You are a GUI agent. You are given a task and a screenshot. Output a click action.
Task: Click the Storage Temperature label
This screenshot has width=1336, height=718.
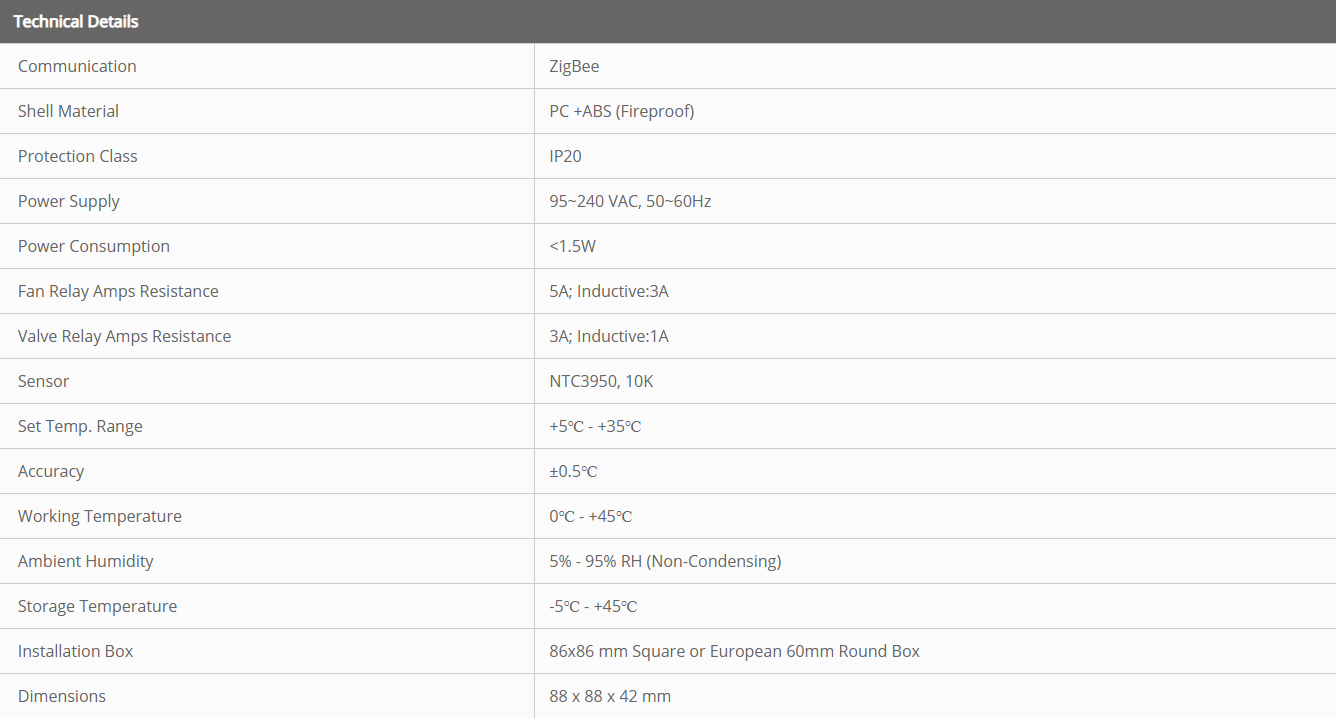pos(97,606)
